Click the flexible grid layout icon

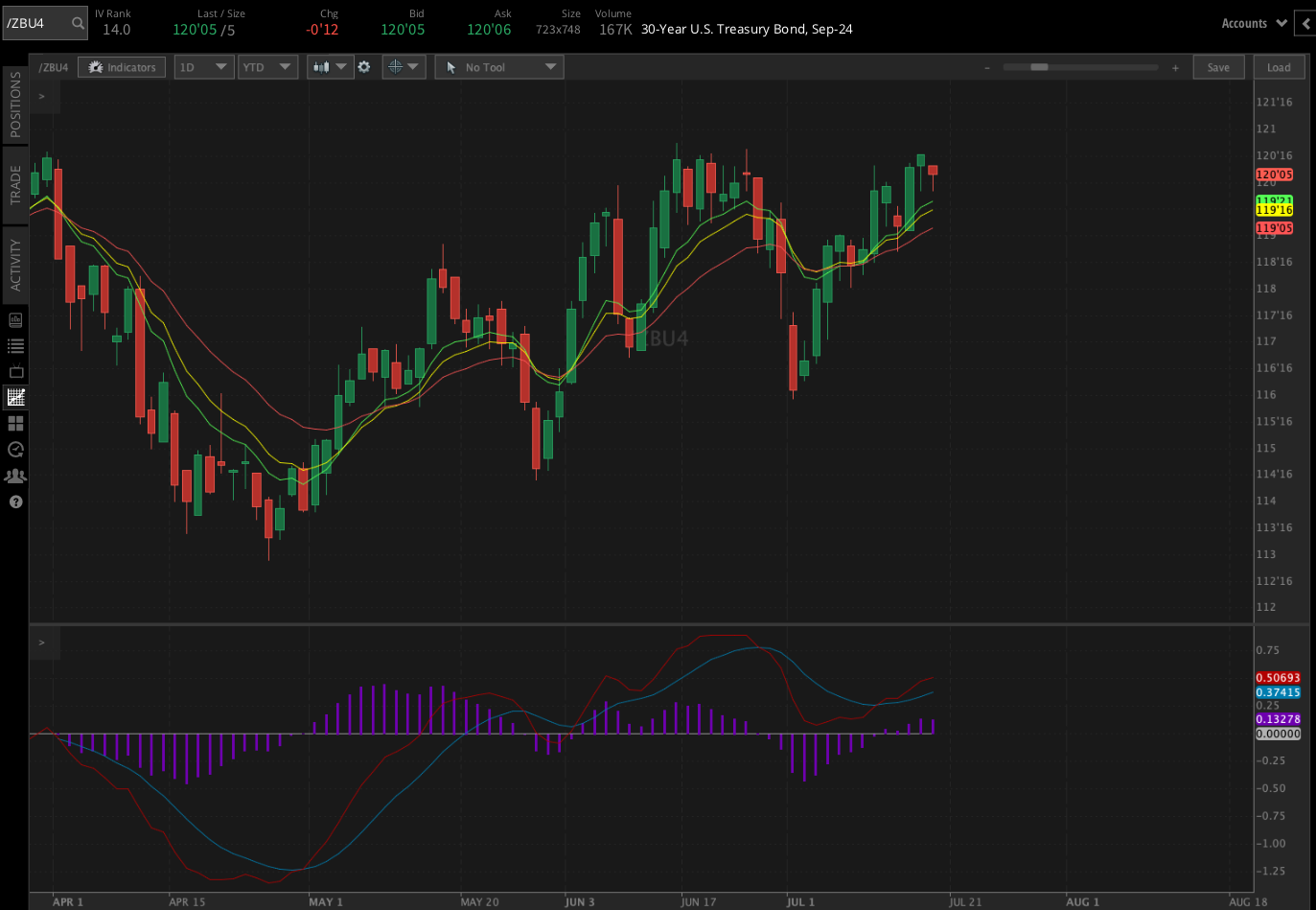tap(15, 423)
